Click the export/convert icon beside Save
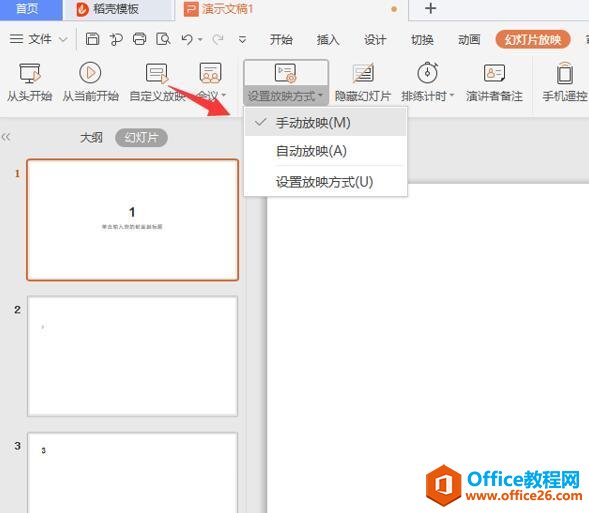589x513 pixels. tap(116, 39)
